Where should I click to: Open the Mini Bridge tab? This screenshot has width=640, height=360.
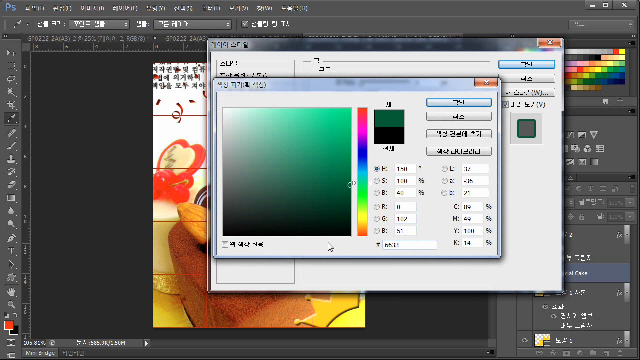pyautogui.click(x=40, y=353)
